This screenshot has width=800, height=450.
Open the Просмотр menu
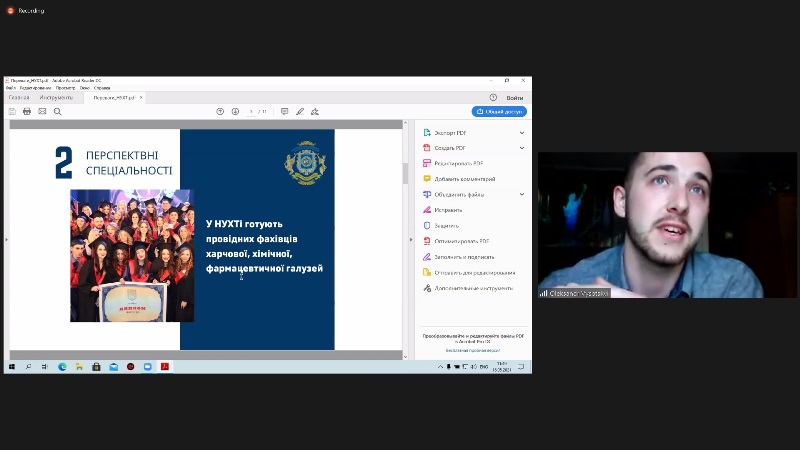[65, 88]
